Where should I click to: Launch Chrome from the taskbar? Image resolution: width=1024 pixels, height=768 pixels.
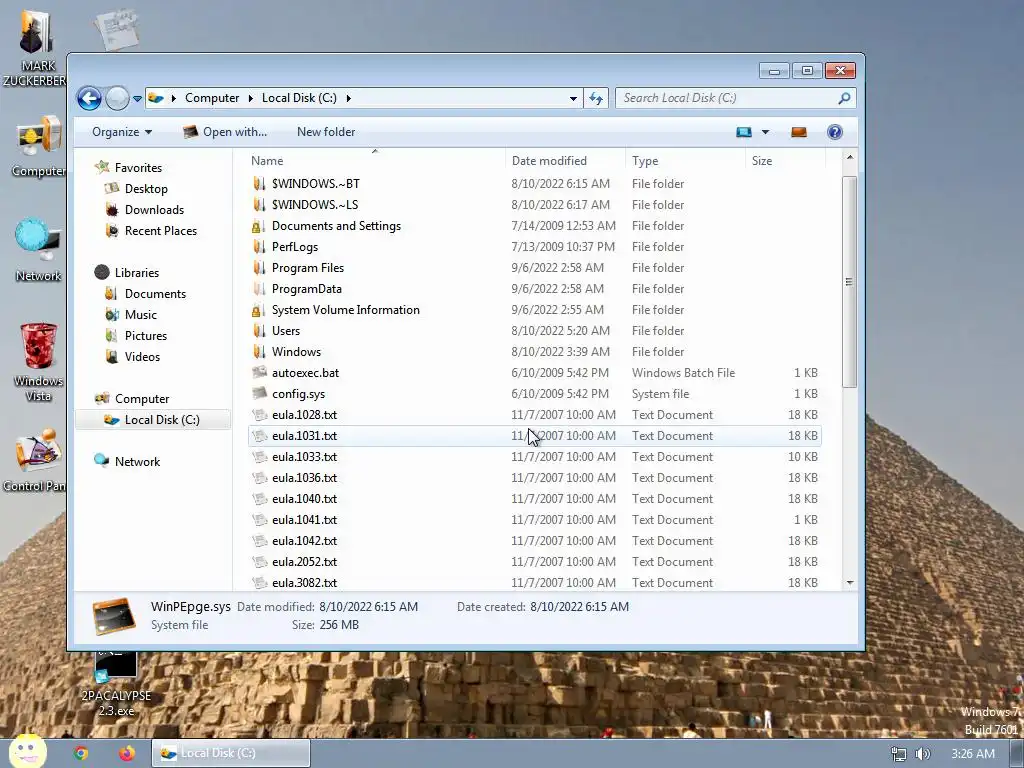point(81,753)
